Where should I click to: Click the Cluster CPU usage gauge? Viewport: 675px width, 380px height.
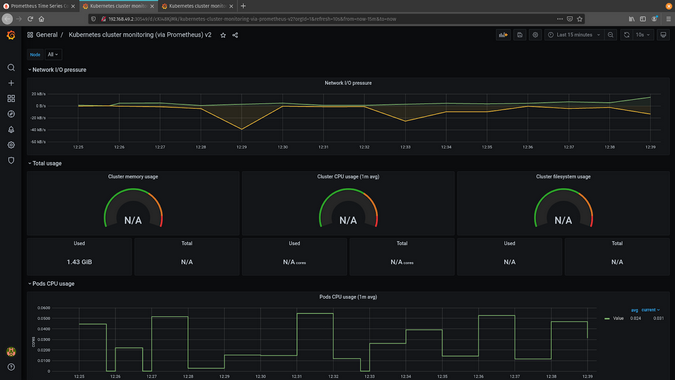[348, 208]
